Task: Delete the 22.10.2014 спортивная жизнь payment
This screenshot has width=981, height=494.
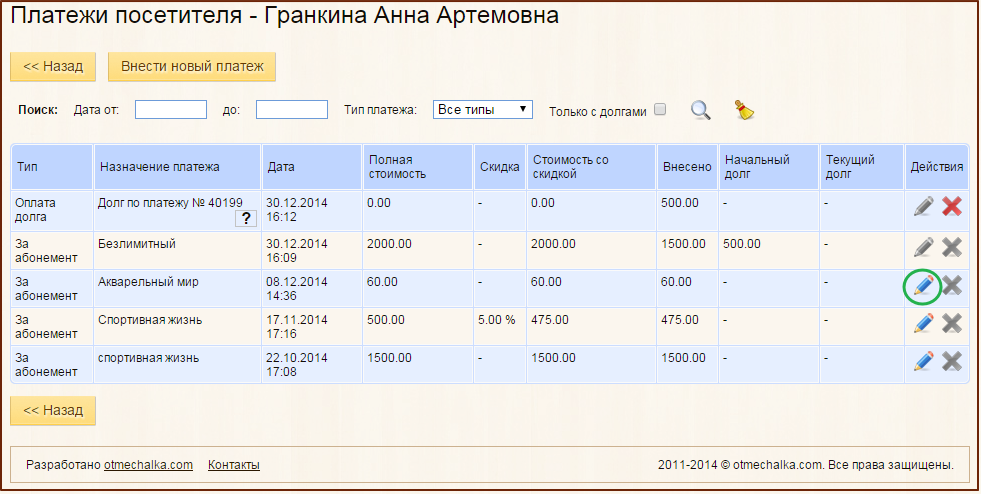Action: point(952,361)
